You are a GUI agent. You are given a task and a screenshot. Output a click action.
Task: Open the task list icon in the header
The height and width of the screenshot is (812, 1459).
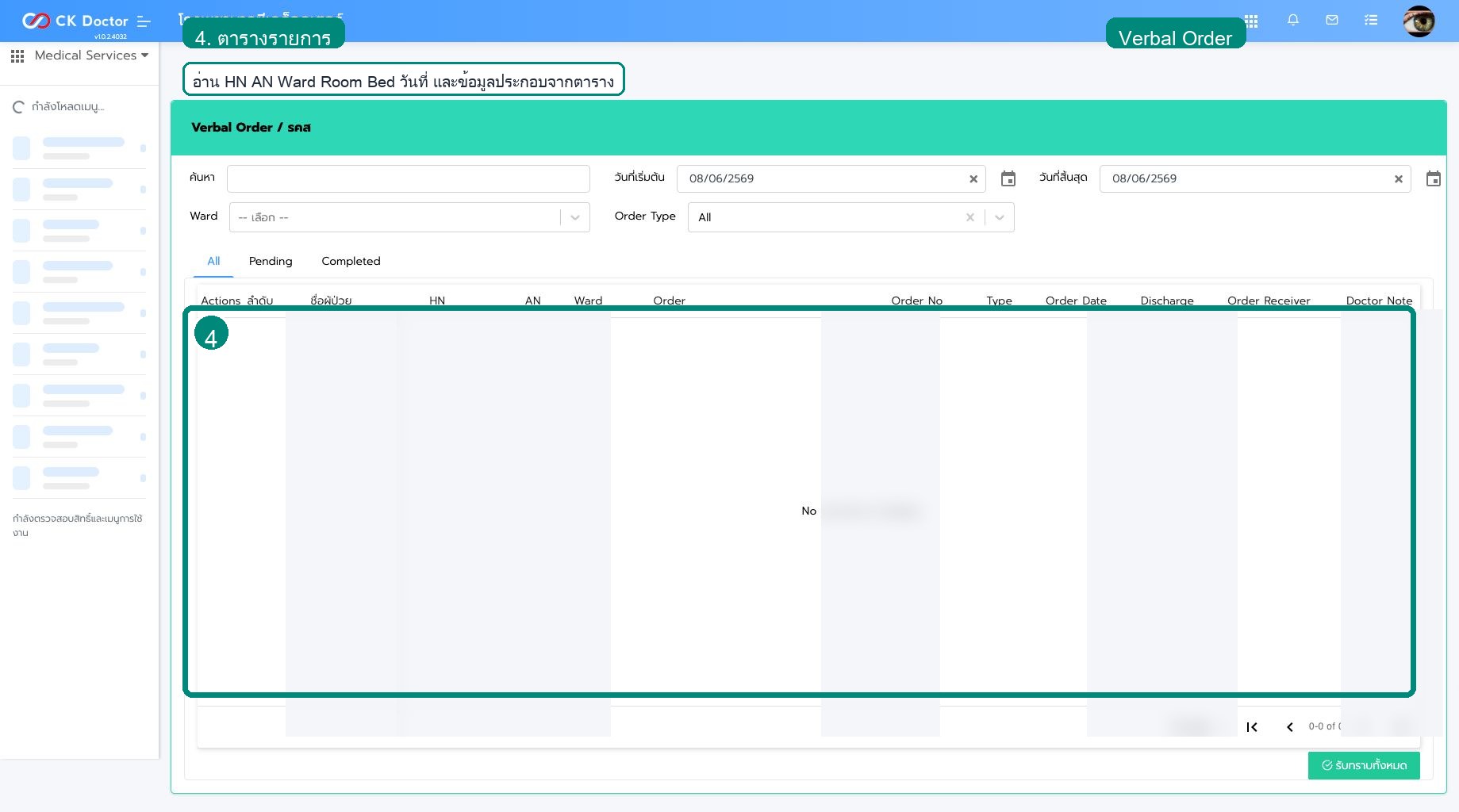[1371, 21]
